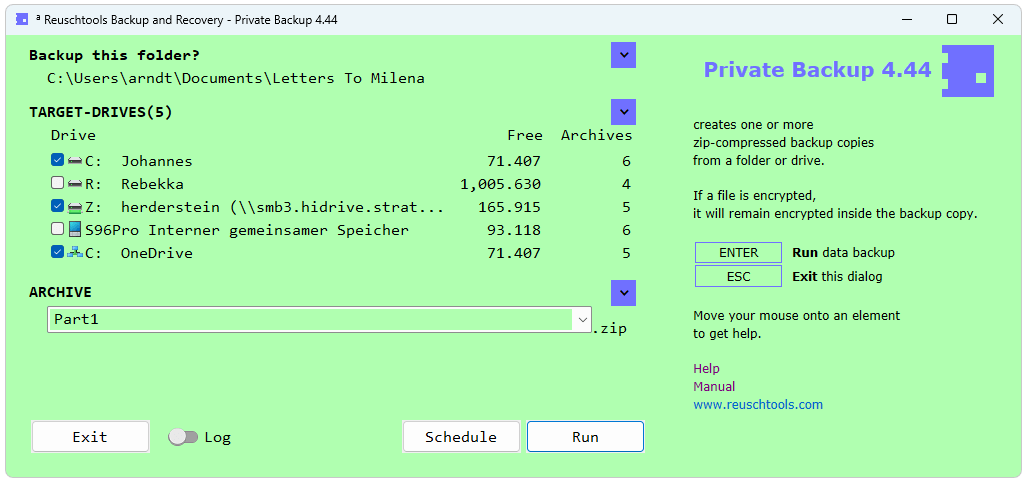Image resolution: width=1024 pixels, height=485 pixels.
Task: Click the OneDrive drive icon
Action: [75, 253]
